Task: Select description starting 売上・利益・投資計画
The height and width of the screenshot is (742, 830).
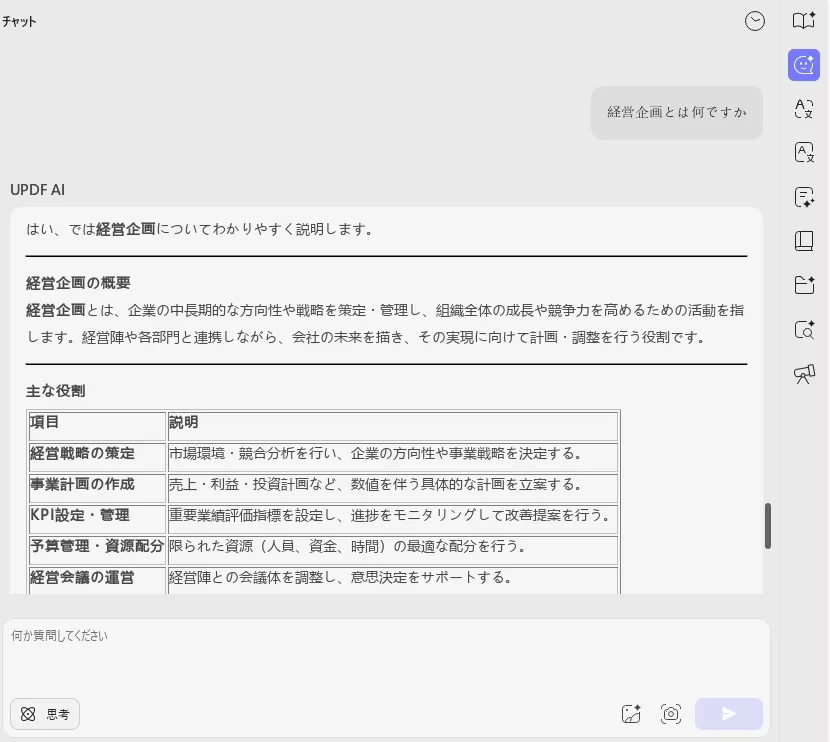Action: (x=393, y=487)
